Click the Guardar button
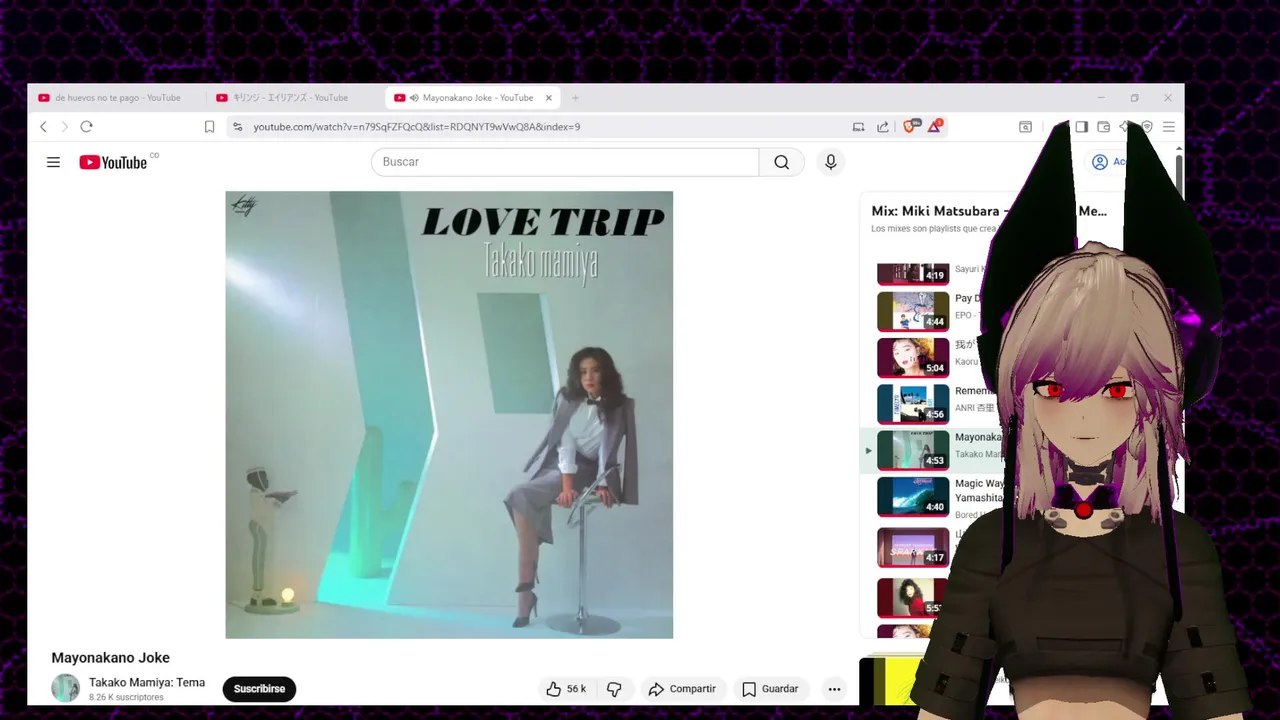 point(770,689)
